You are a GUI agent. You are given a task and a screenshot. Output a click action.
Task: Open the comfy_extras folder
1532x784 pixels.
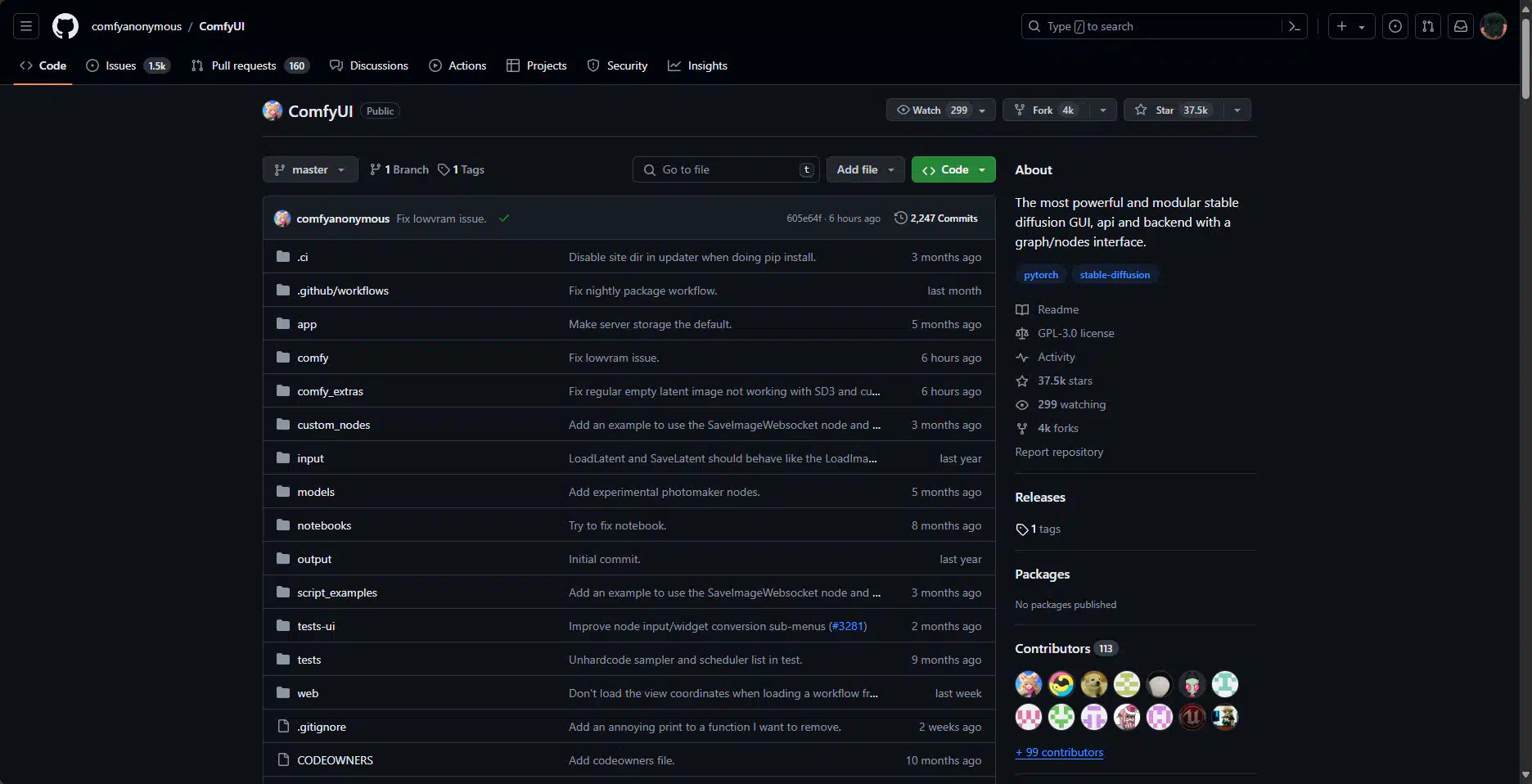[x=330, y=391]
